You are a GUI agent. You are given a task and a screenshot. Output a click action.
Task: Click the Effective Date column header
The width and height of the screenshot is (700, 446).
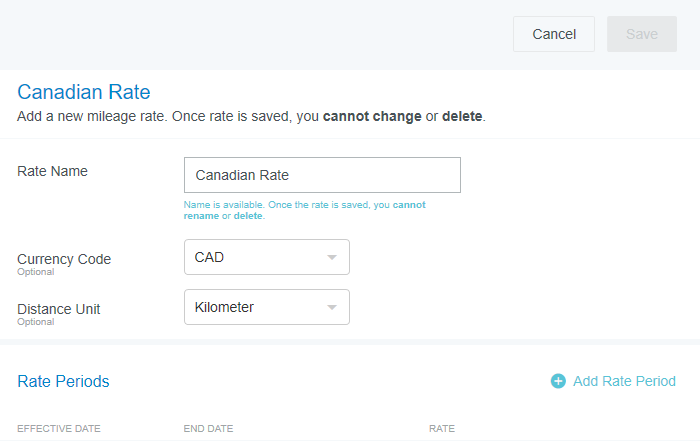pos(59,429)
